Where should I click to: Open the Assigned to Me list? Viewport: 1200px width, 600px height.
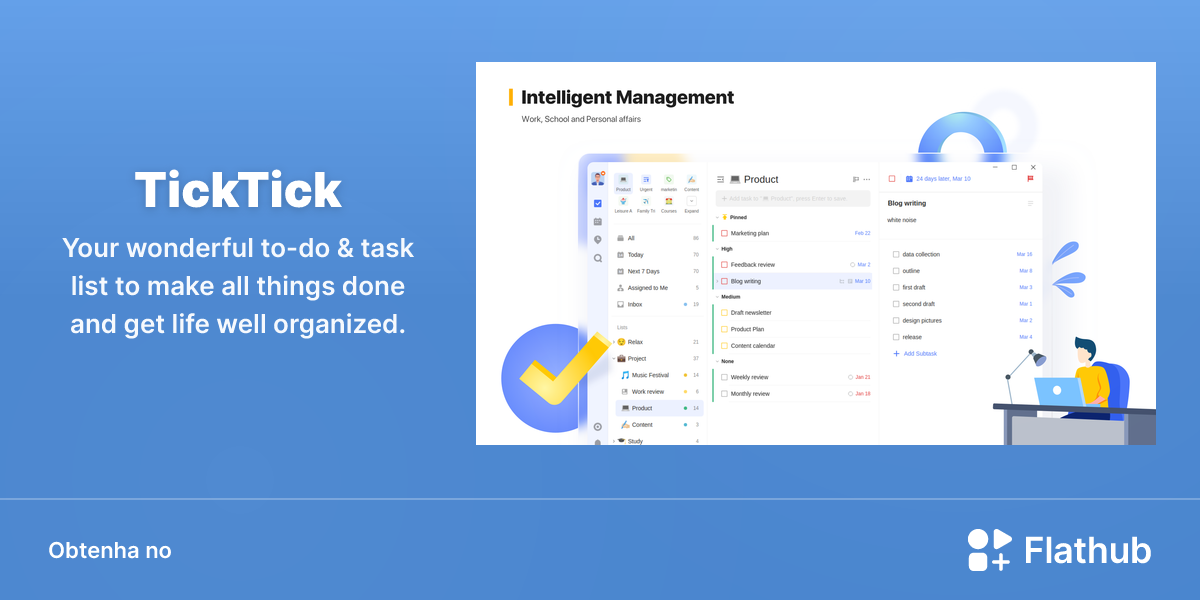coord(658,288)
